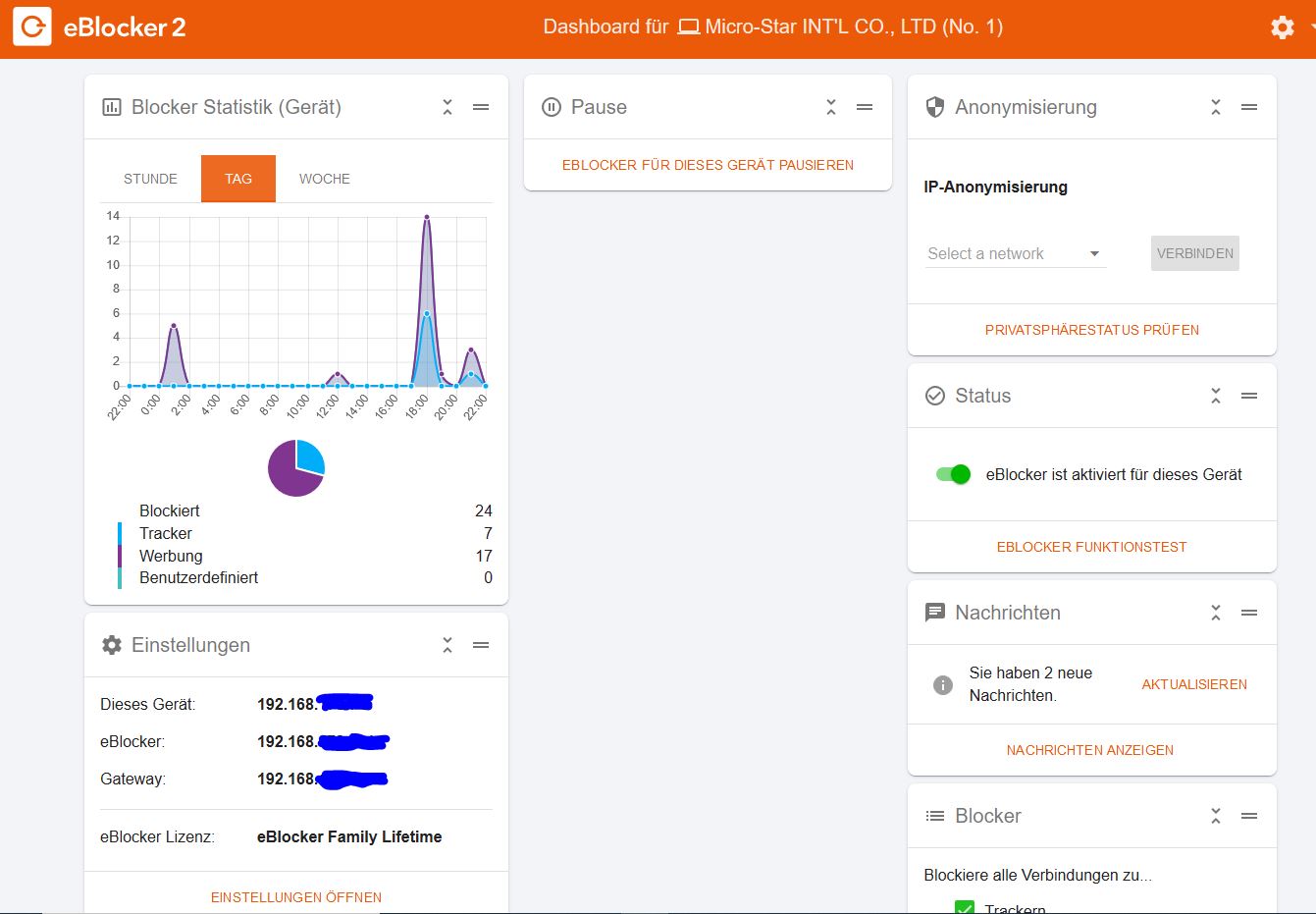The height and width of the screenshot is (914, 1316).
Task: Collapse the Status card
Action: click(1216, 396)
